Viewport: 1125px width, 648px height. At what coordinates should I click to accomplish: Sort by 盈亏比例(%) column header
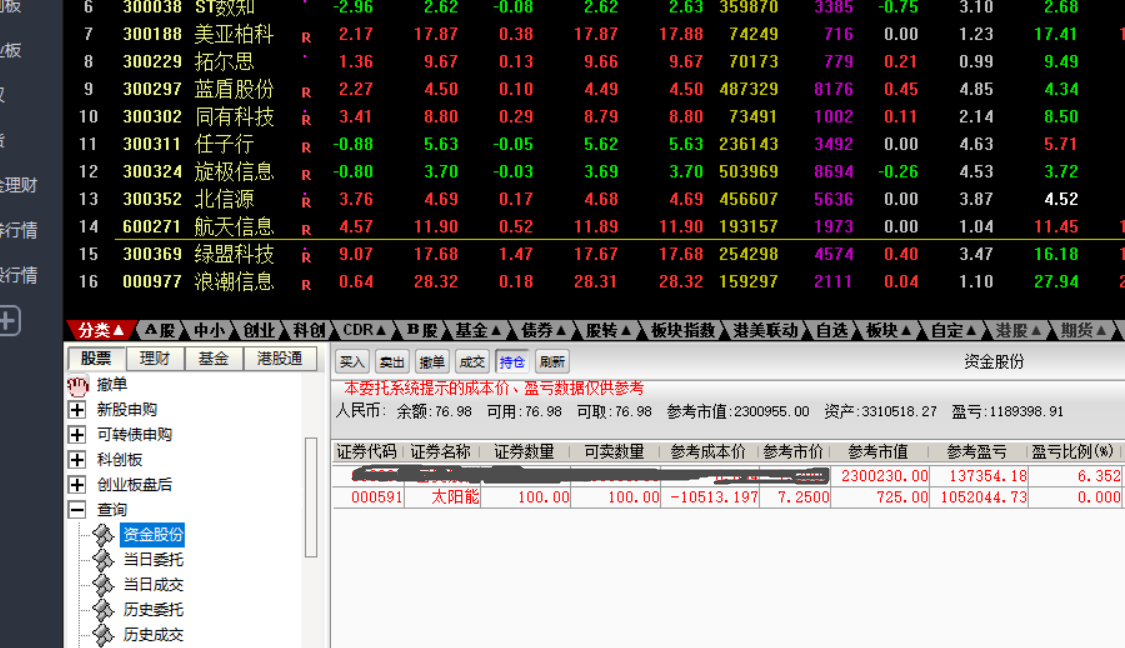1073,451
